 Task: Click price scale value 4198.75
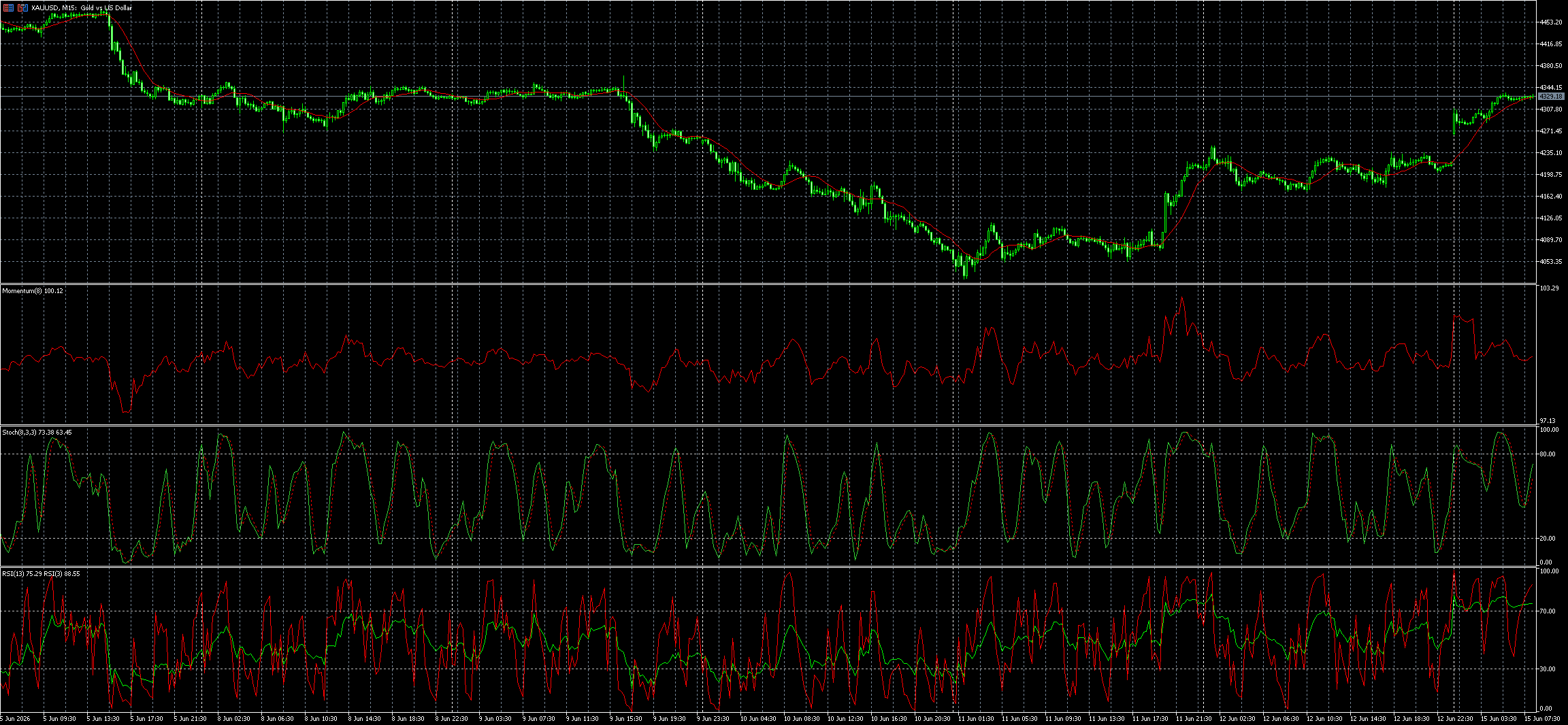click(1550, 175)
